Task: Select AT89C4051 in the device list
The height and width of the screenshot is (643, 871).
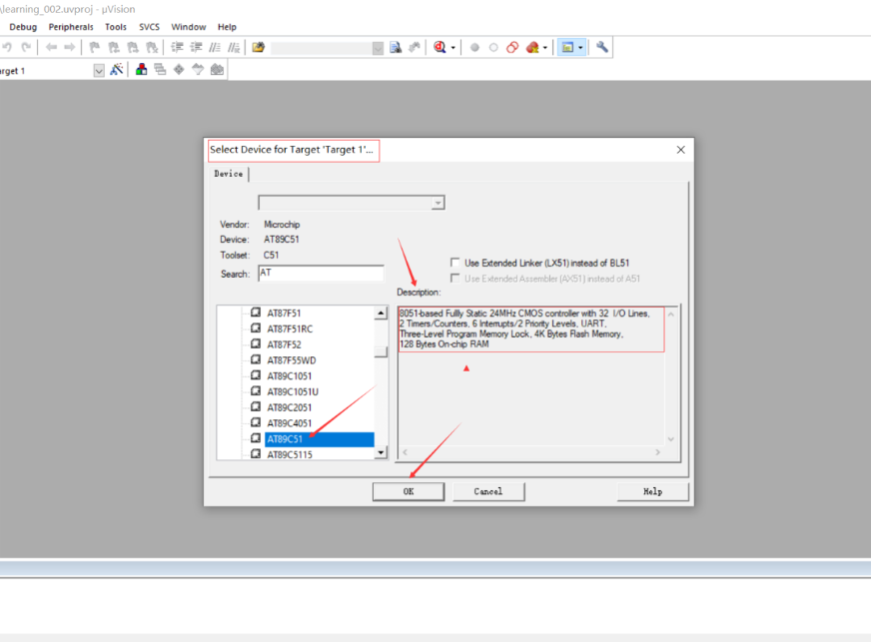Action: [289, 423]
